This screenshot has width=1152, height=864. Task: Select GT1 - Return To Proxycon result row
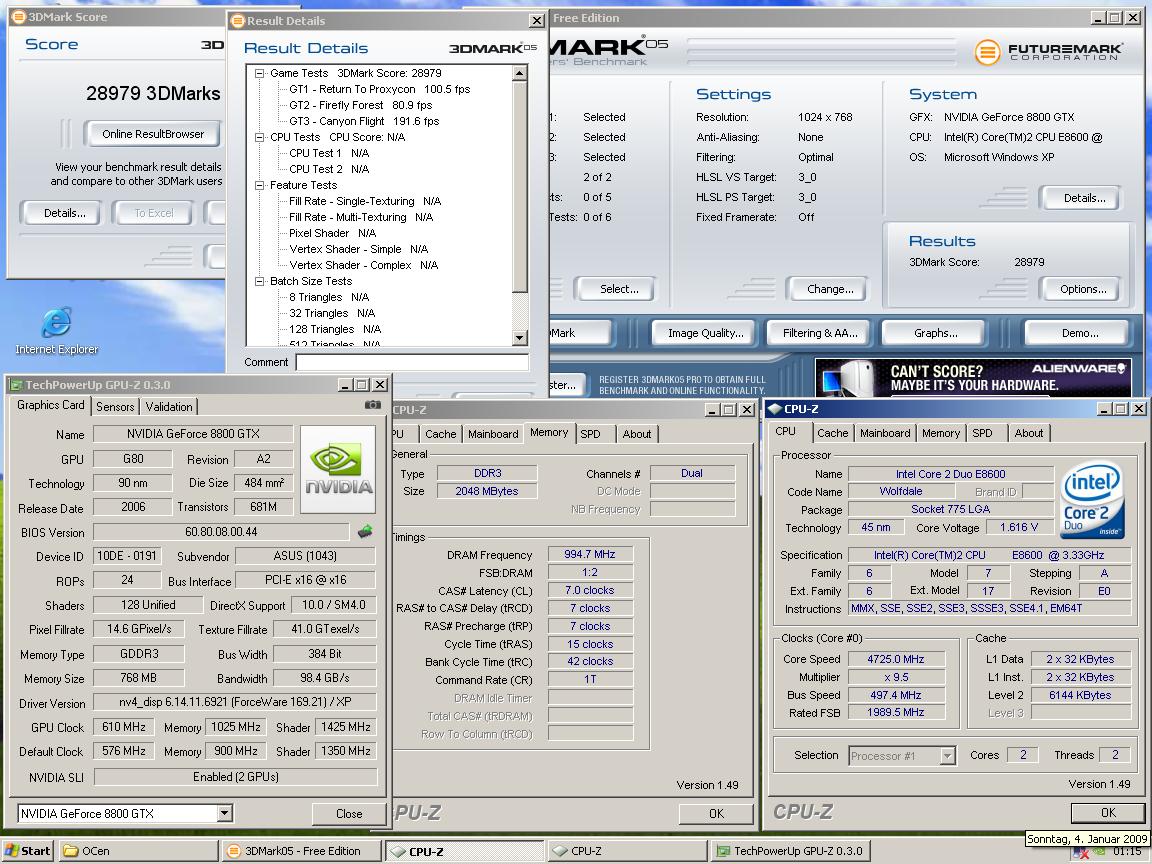tap(379, 90)
